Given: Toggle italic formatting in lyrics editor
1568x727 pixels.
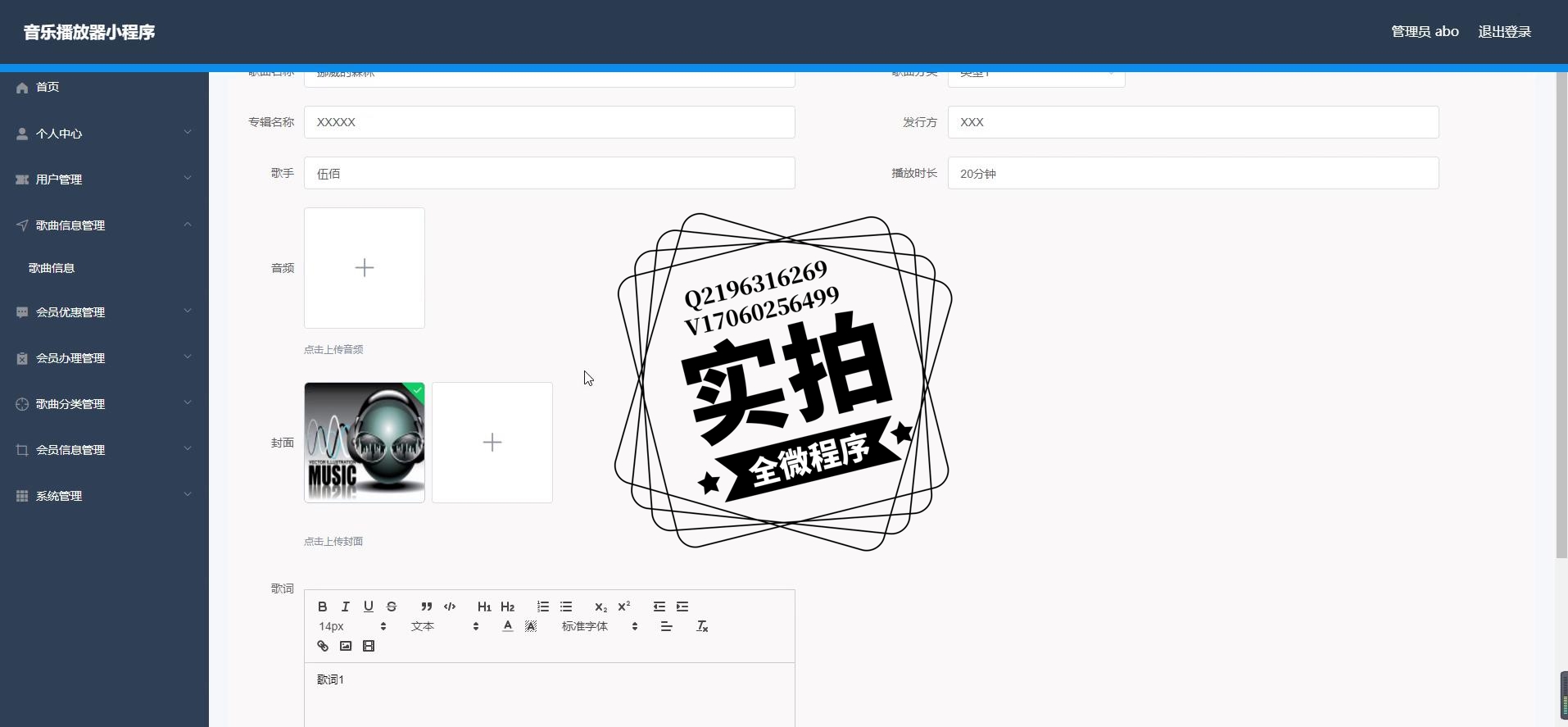Looking at the screenshot, I should coord(346,607).
